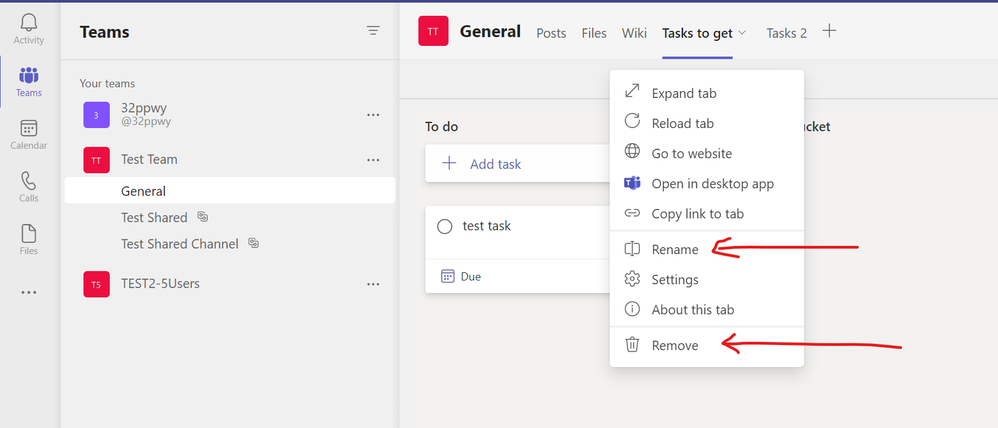This screenshot has height=428, width=998.
Task: Open the Tasks to get tab dropdown arrow
Action: point(742,34)
